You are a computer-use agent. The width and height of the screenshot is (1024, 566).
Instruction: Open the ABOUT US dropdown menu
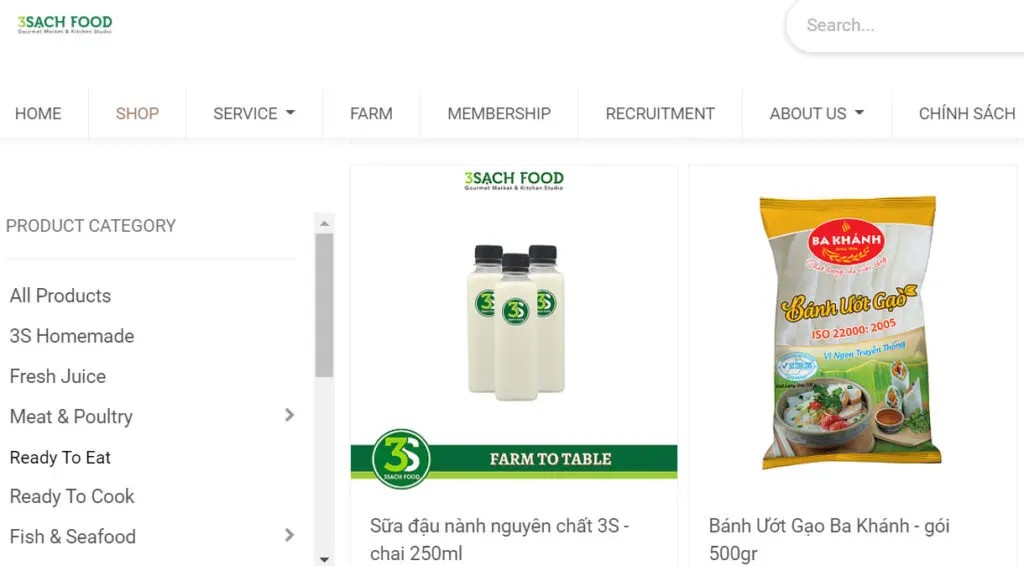tap(816, 114)
